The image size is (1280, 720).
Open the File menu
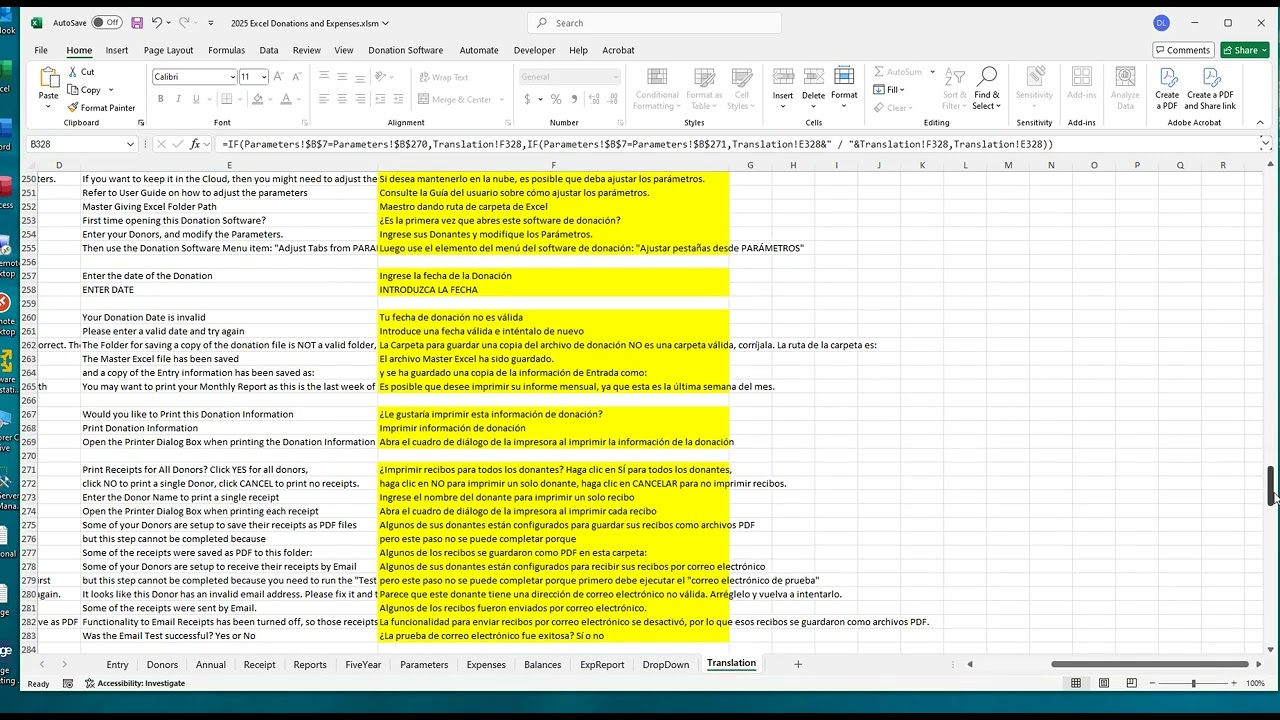tap(41, 50)
